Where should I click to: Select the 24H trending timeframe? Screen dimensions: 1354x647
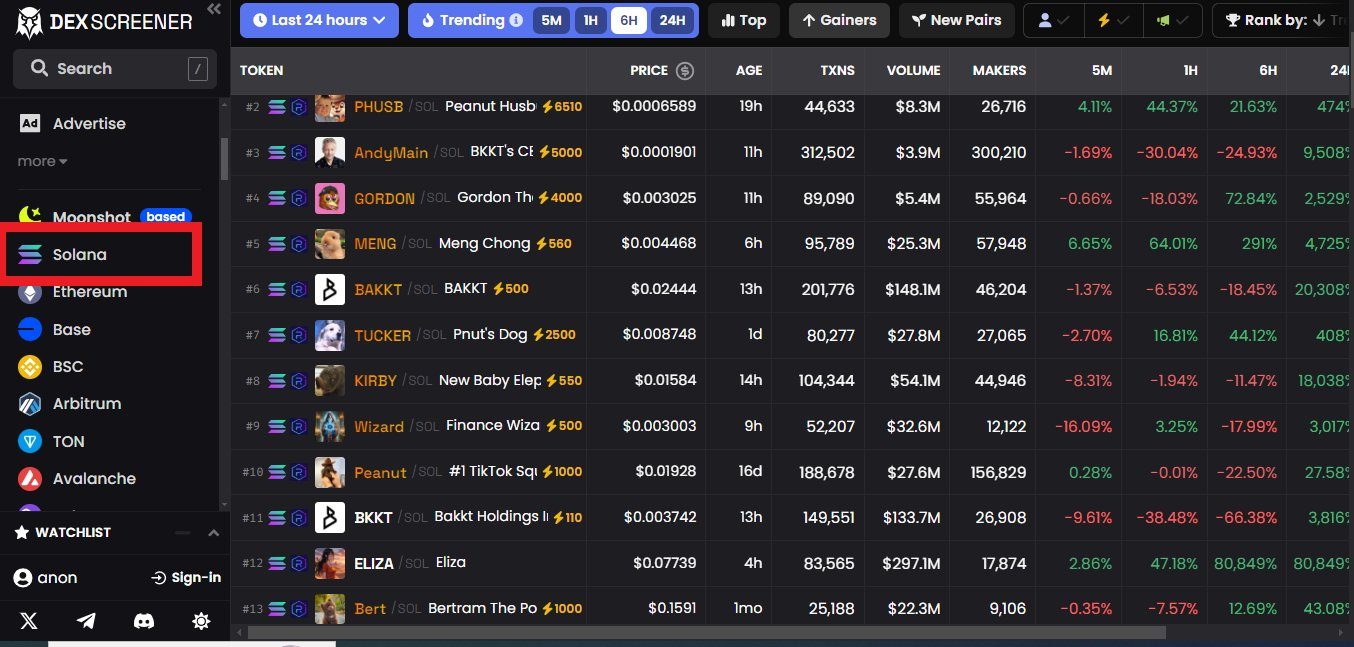(x=673, y=20)
